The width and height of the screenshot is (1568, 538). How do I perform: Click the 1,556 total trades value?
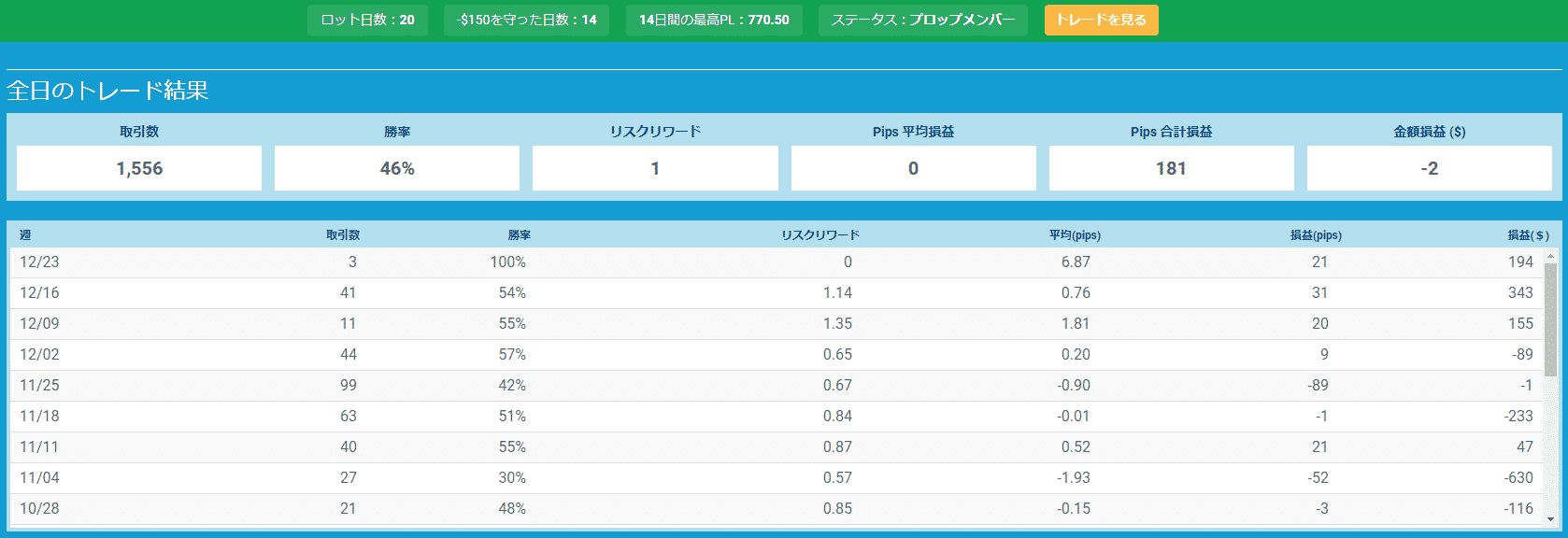[x=139, y=168]
